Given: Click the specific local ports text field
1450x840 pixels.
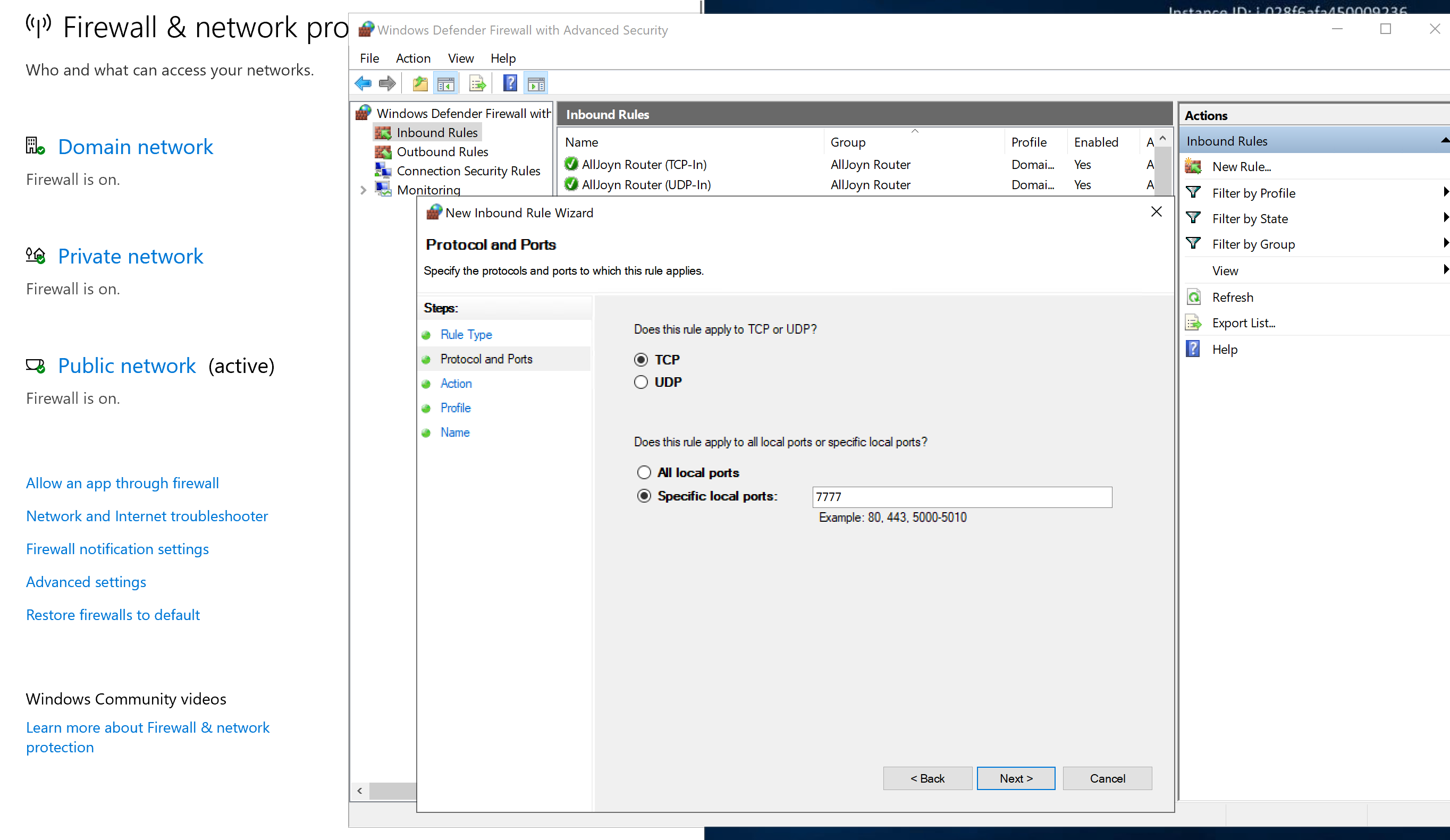Looking at the screenshot, I should 962,497.
